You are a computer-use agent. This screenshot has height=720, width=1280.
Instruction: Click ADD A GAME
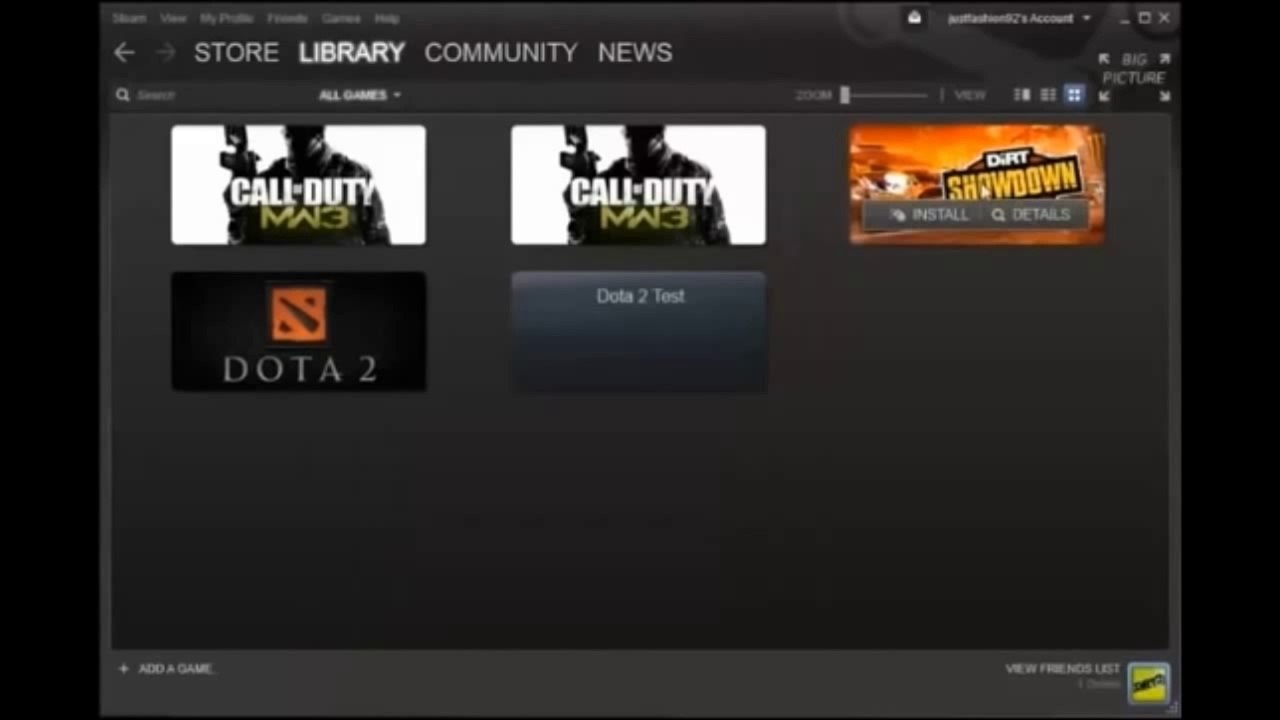(x=166, y=669)
